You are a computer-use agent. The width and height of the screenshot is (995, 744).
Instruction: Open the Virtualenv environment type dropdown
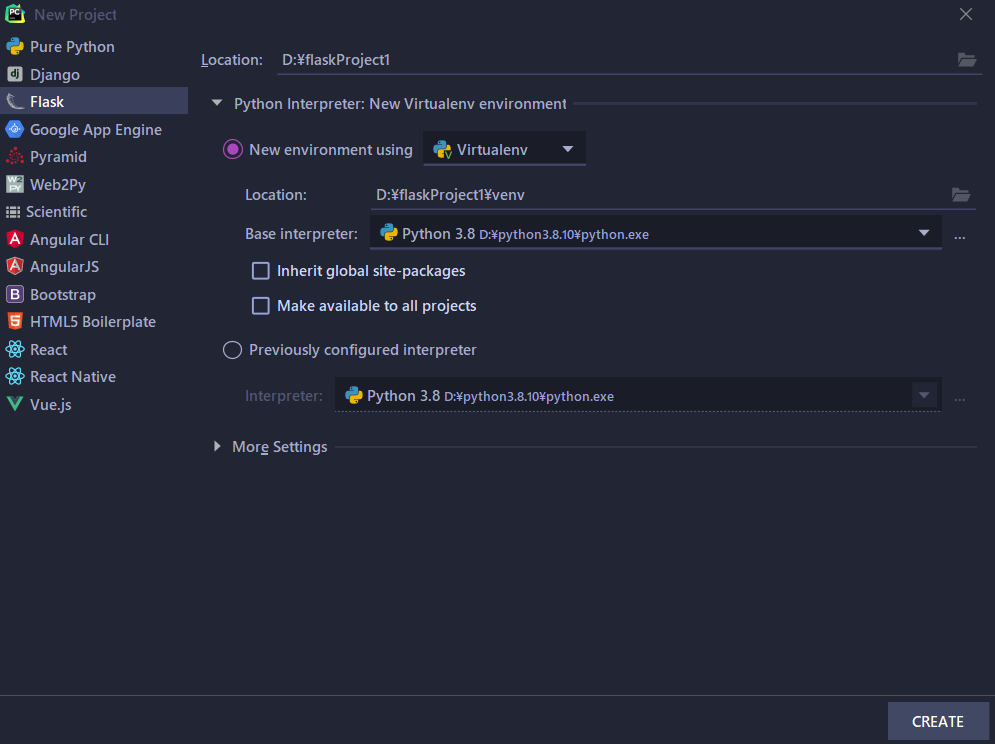coord(504,150)
